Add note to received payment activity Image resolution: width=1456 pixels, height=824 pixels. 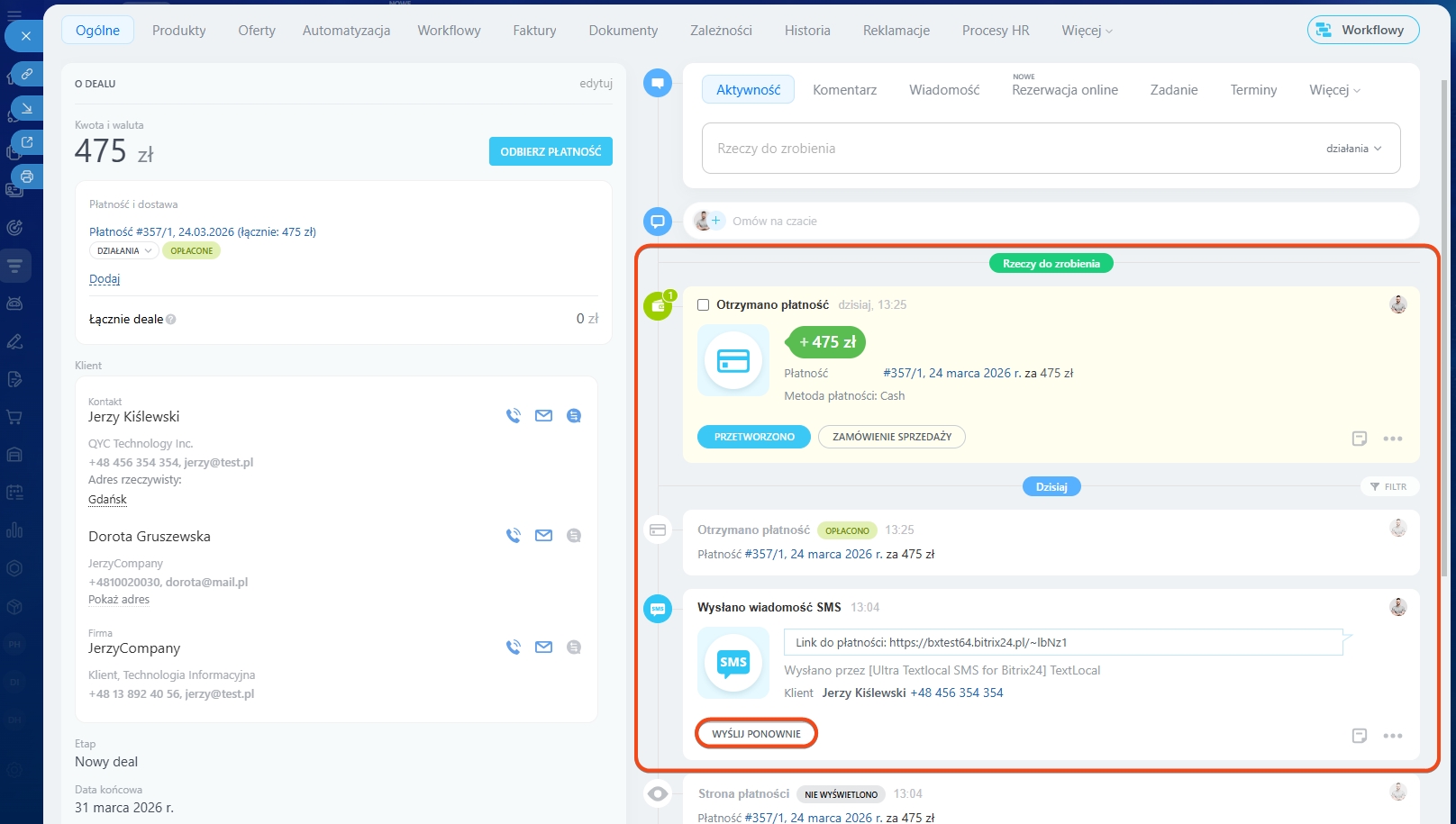pyautogui.click(x=1360, y=439)
